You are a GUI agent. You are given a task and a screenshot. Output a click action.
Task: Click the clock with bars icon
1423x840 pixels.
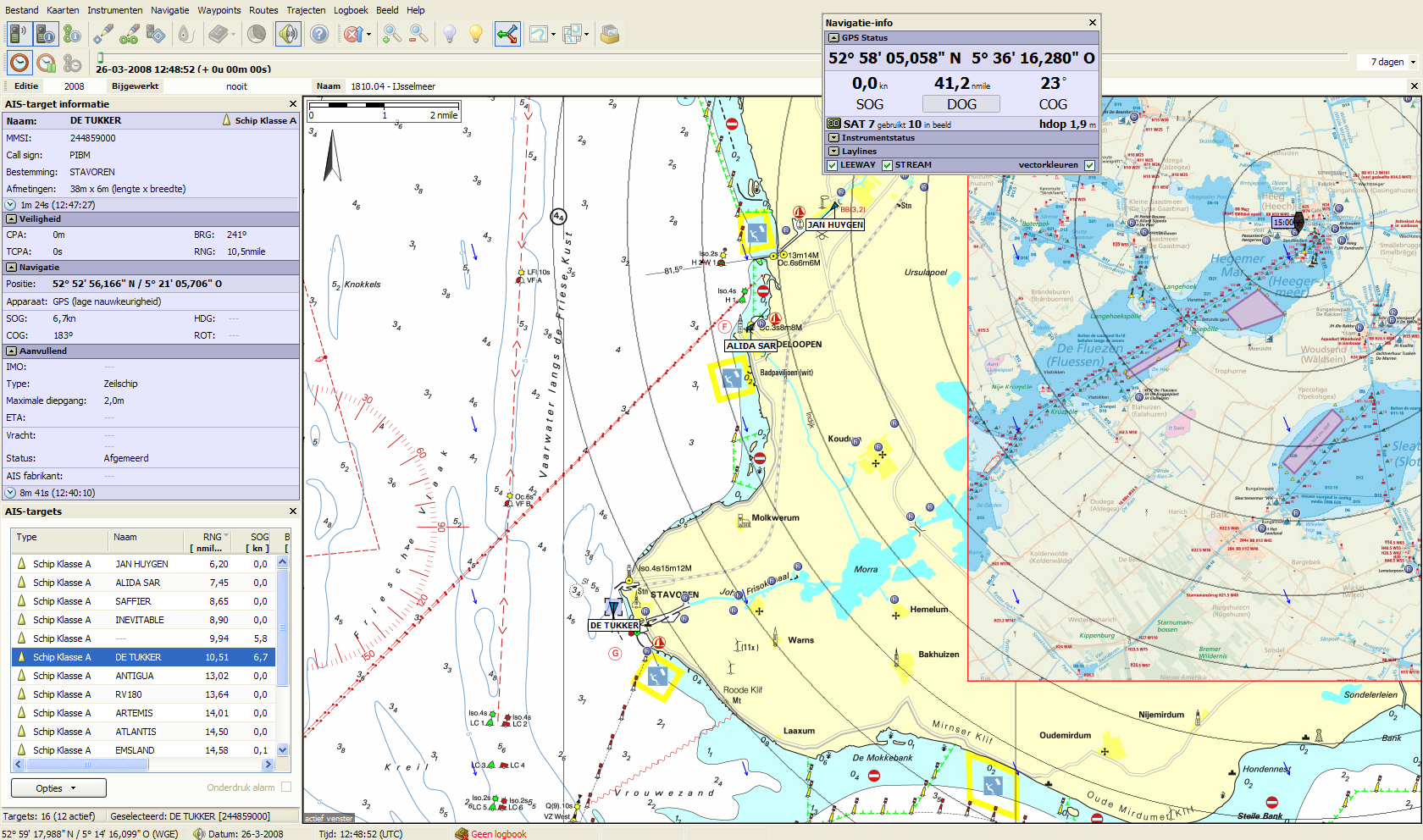46,63
